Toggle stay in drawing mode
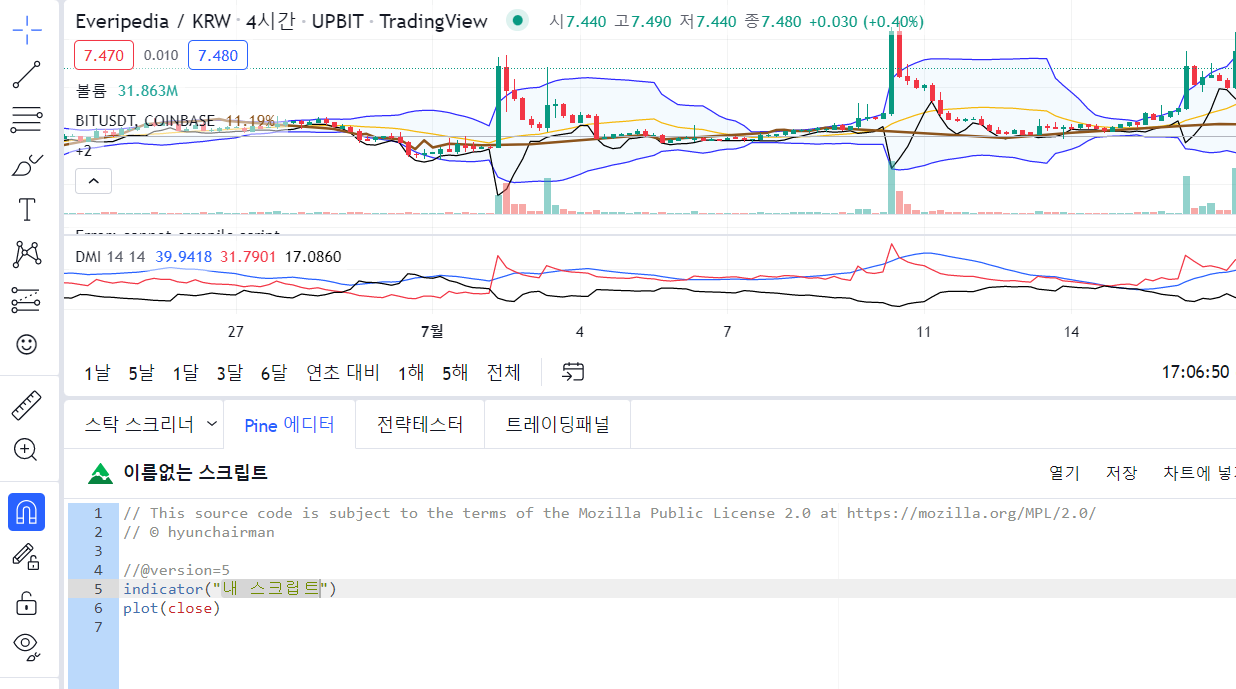 coord(27,557)
